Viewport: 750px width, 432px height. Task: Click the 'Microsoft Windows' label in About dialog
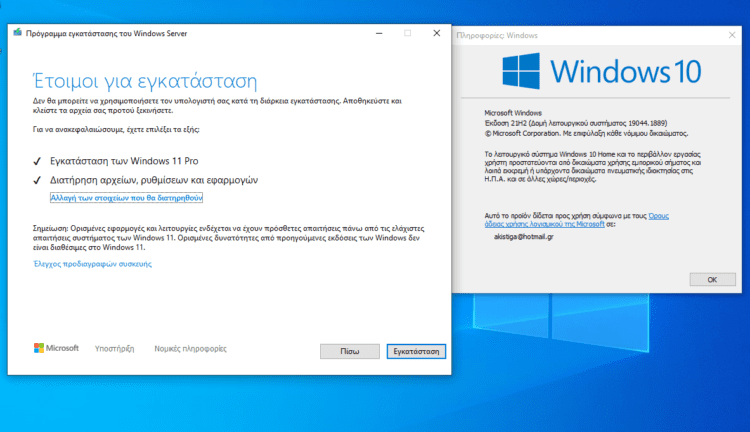pyautogui.click(x=513, y=113)
